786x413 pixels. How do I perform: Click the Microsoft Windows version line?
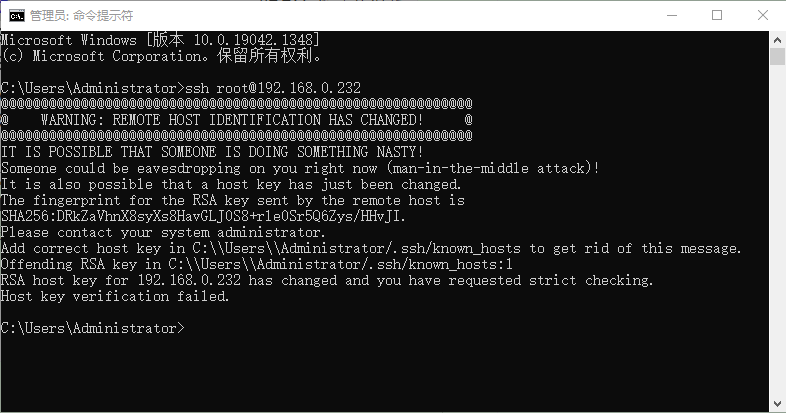[160, 39]
